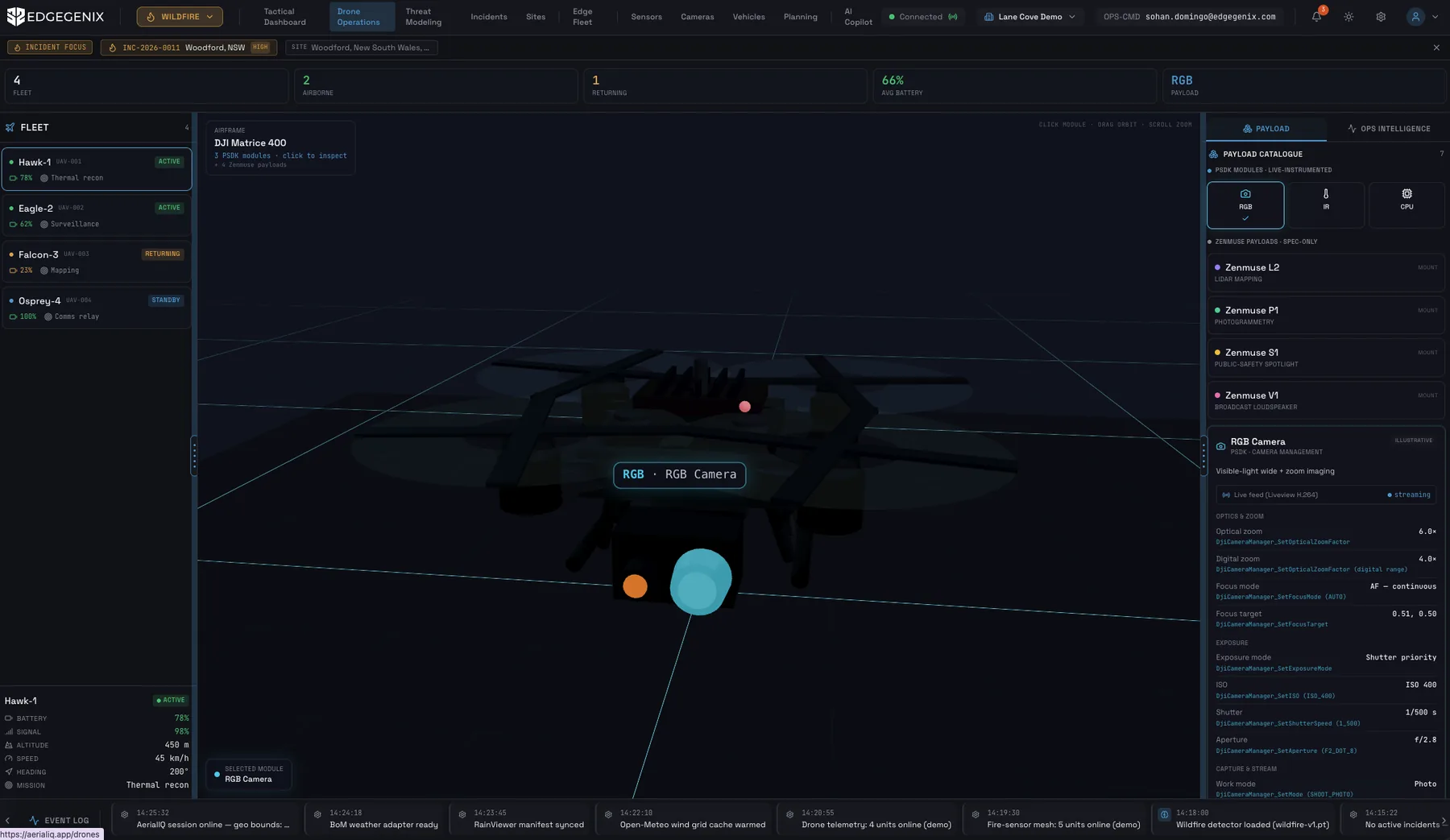Open the Sites page
The height and width of the screenshot is (840, 1450).
[536, 17]
